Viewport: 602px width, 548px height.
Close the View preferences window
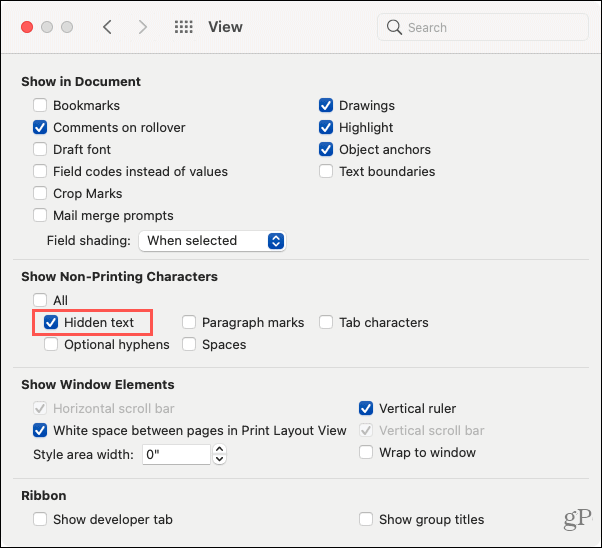27,27
